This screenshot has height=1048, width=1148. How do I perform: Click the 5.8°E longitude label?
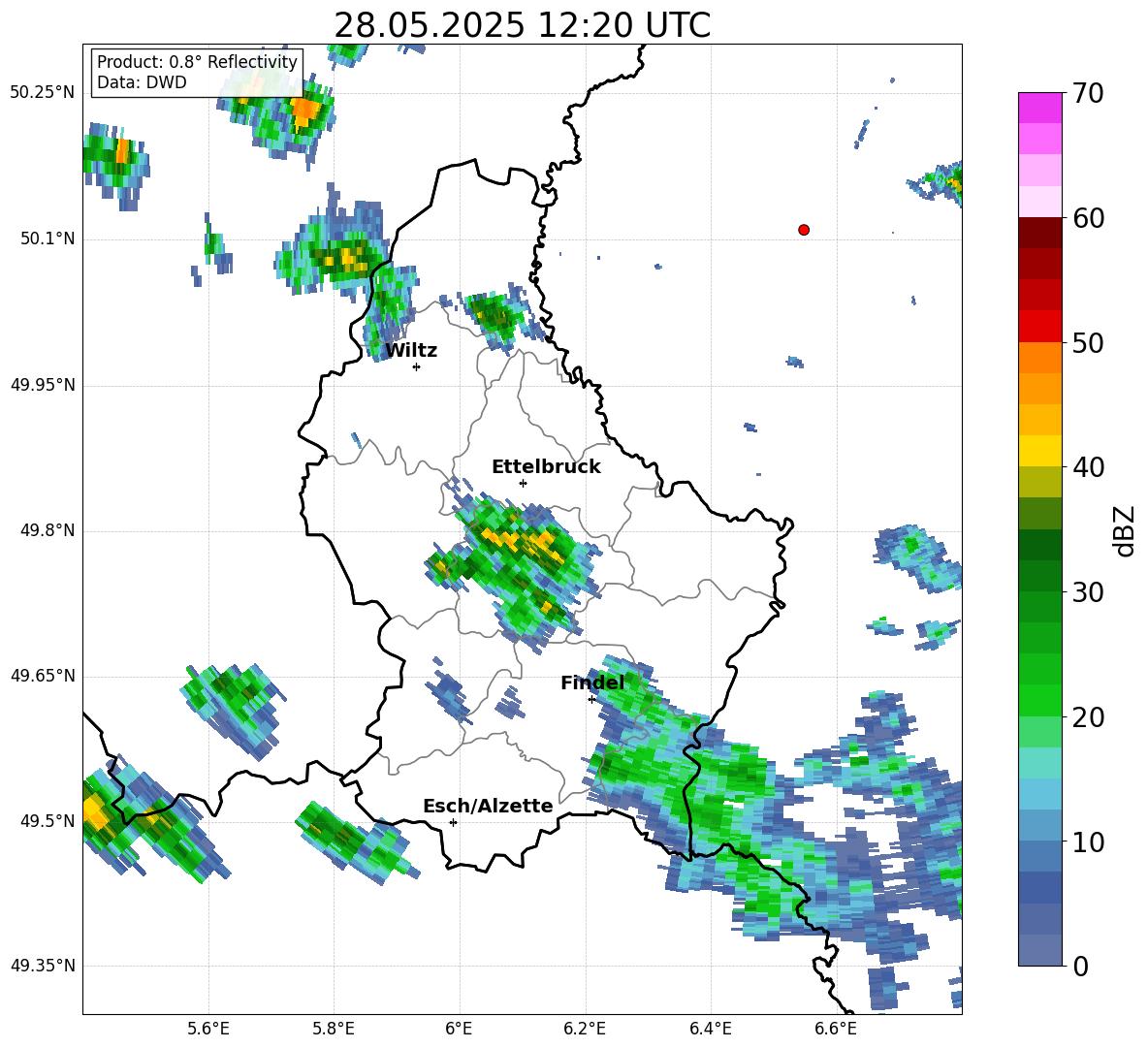334,1029
